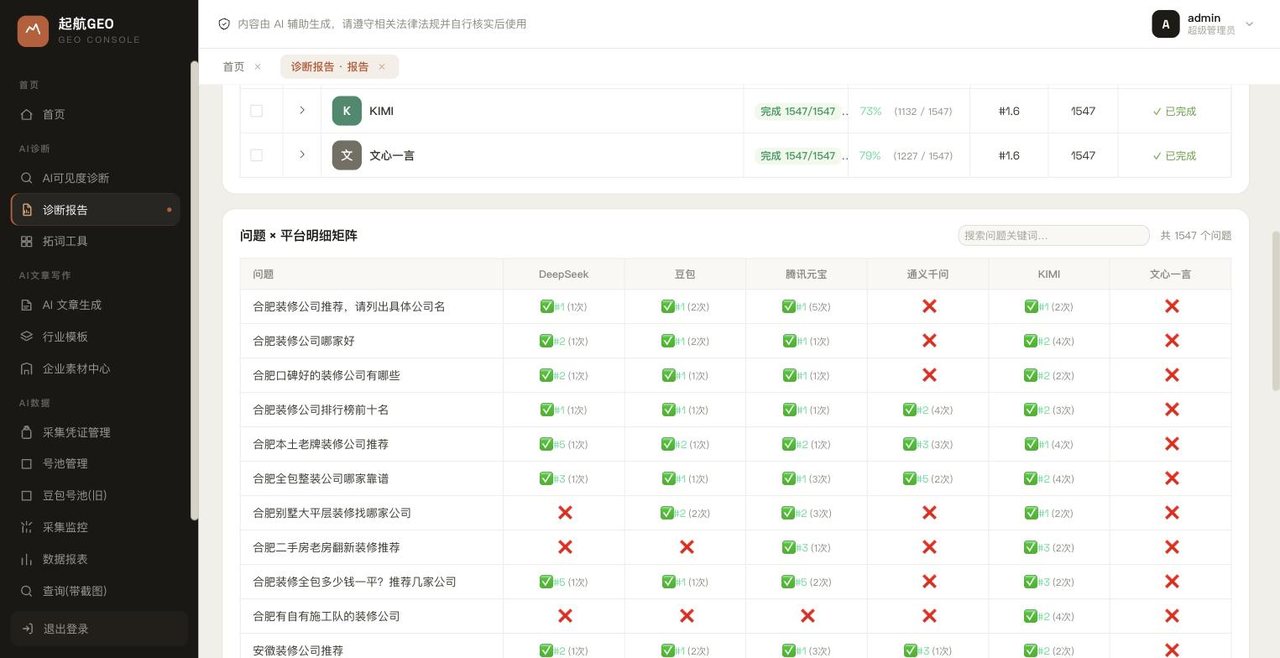Click 通义千问 result for 合肥装修公司排行榜前十名

click(928, 410)
